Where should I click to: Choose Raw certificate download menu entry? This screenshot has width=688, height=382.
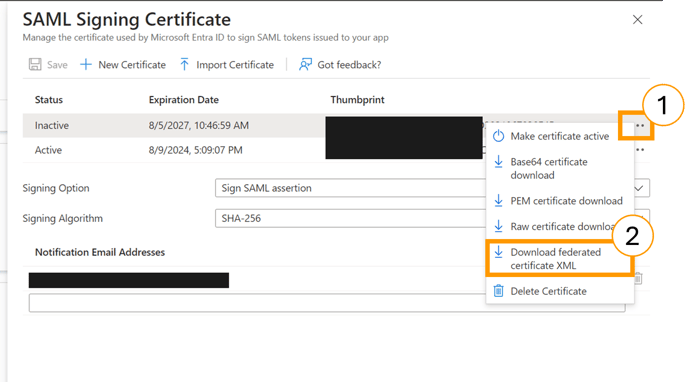tap(559, 226)
